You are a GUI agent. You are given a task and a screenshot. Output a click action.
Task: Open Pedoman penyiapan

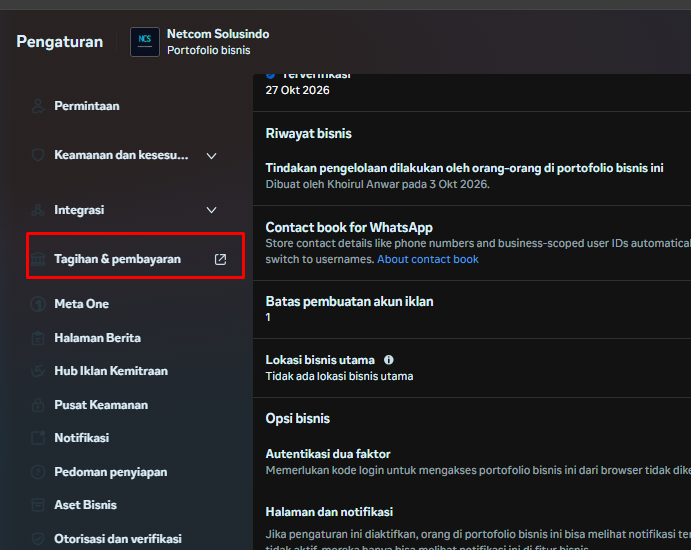[111, 472]
